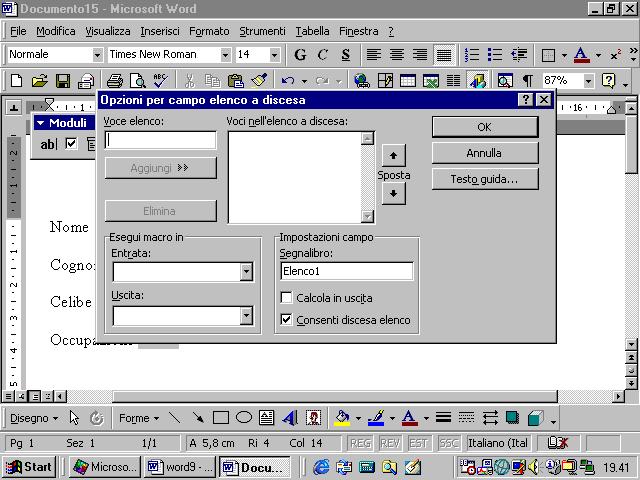Align text left

tap(373, 55)
